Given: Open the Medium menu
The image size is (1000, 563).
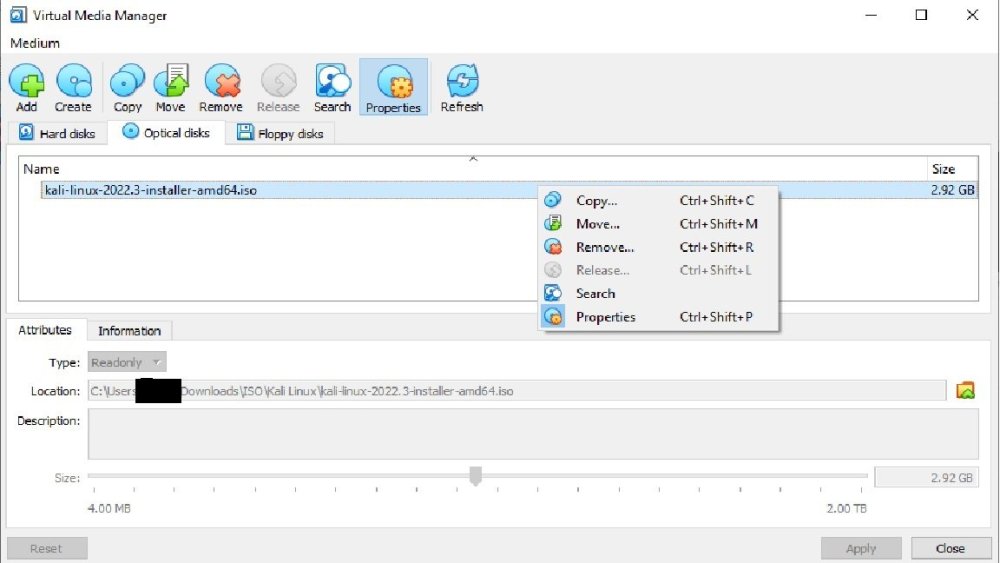Looking at the screenshot, I should click(x=35, y=43).
